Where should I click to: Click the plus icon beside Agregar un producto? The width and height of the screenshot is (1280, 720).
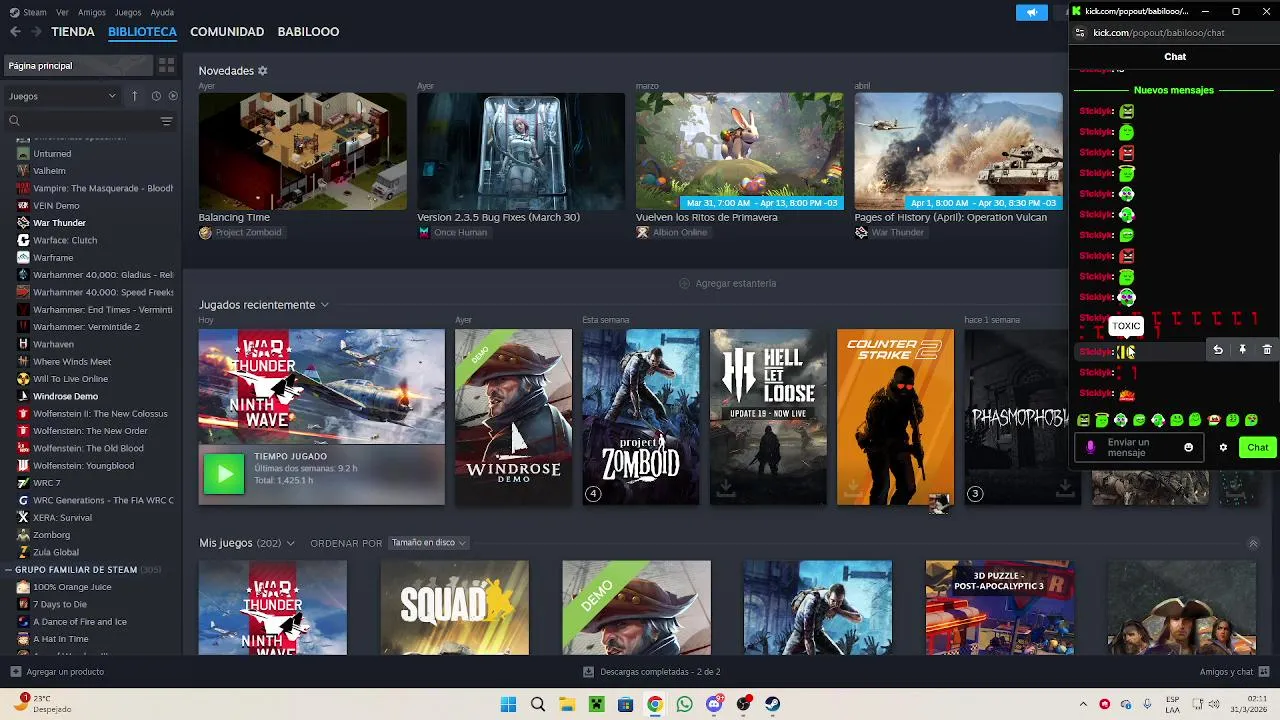[x=15, y=672]
